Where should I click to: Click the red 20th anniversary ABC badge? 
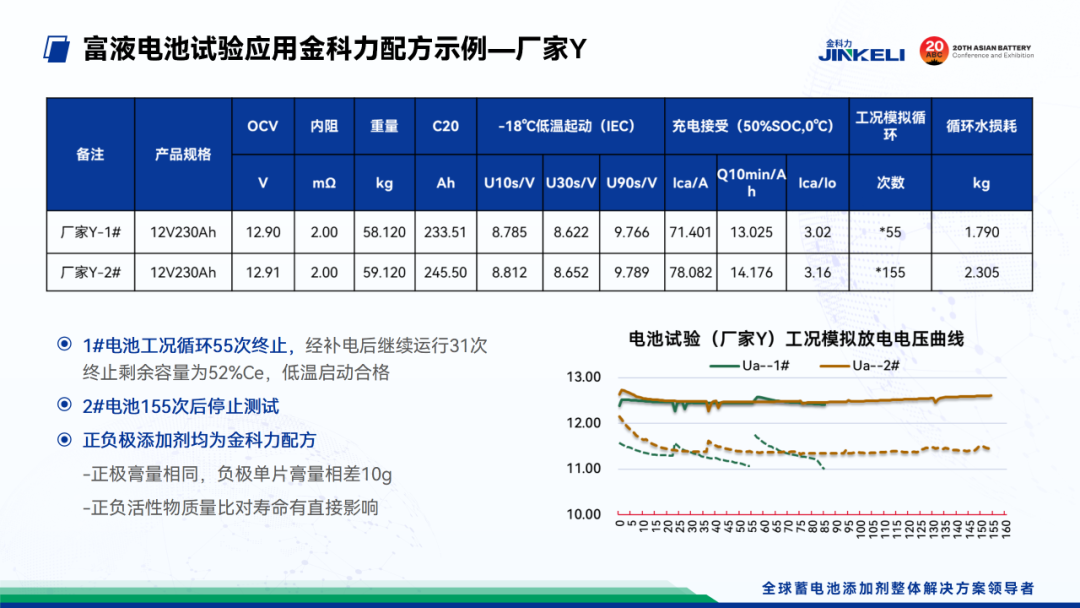pos(933,50)
